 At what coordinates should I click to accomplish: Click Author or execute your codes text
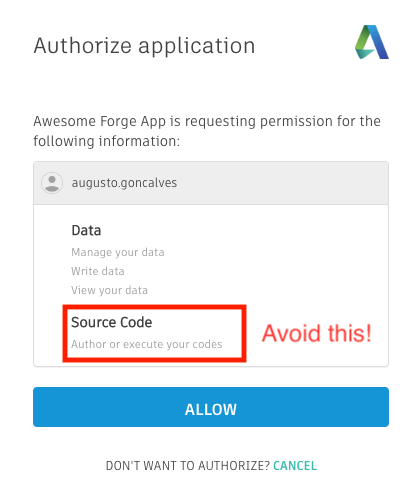[147, 344]
